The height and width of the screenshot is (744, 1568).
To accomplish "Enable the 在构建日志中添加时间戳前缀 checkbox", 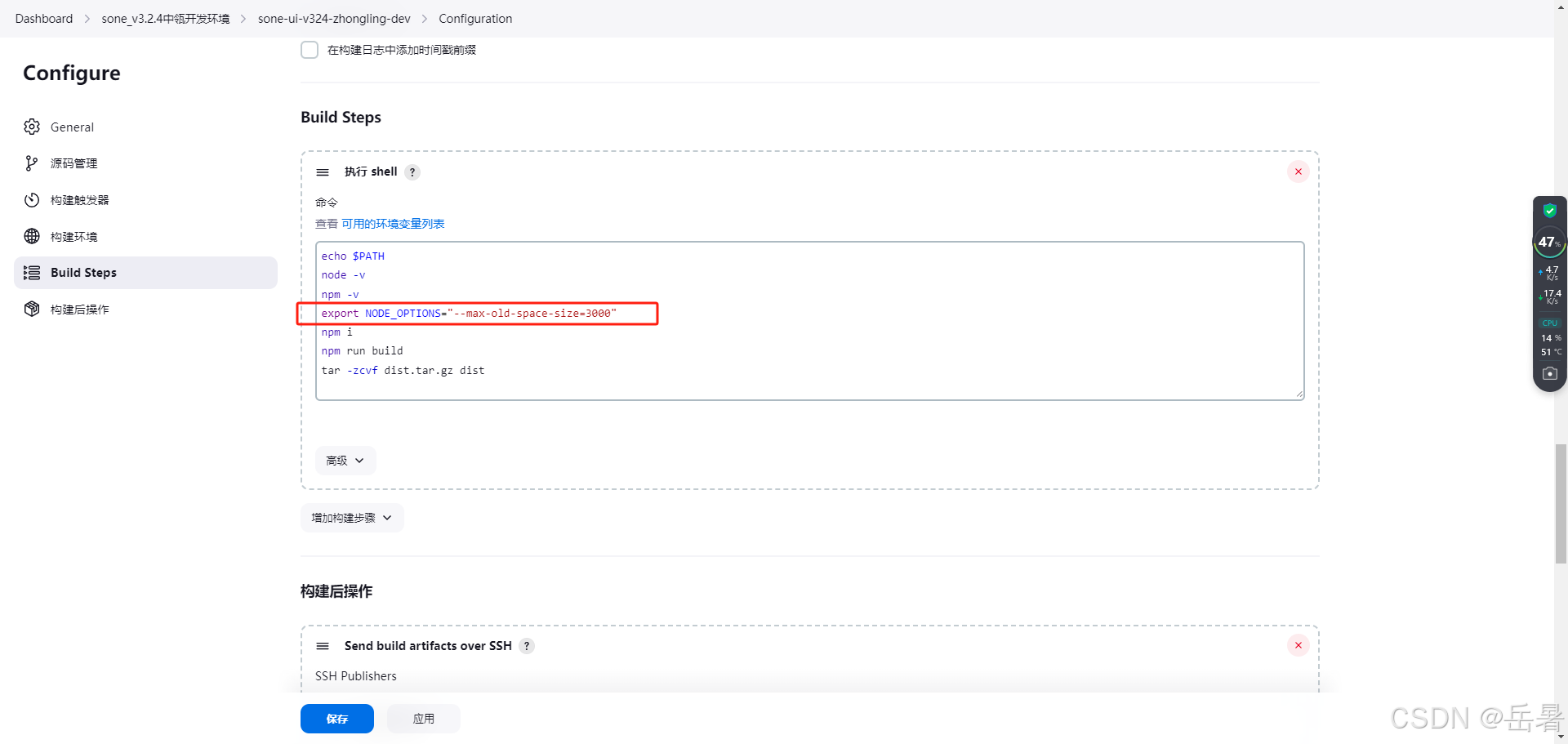I will (x=309, y=49).
